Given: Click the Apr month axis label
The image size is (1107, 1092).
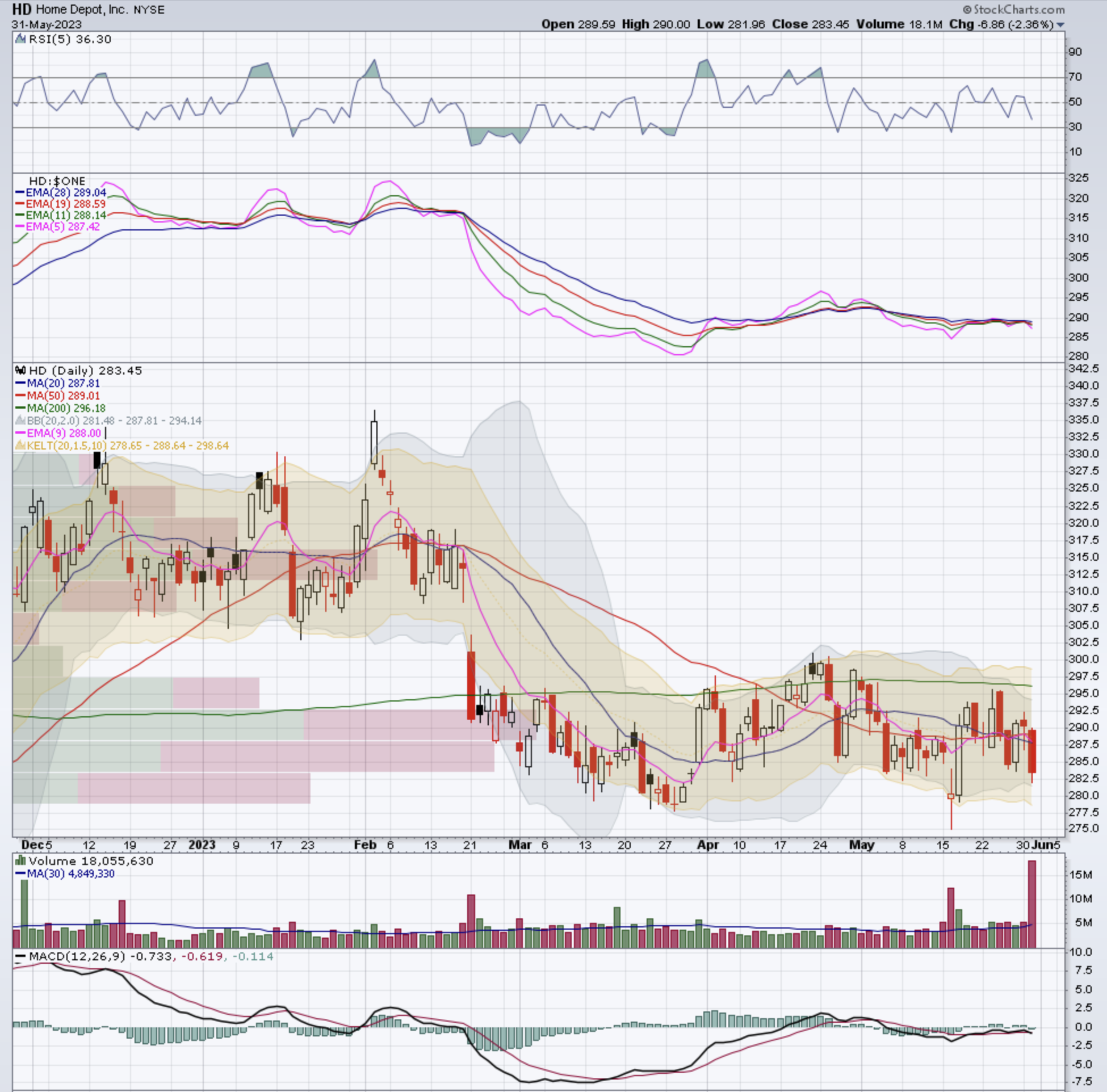Looking at the screenshot, I should (708, 845).
